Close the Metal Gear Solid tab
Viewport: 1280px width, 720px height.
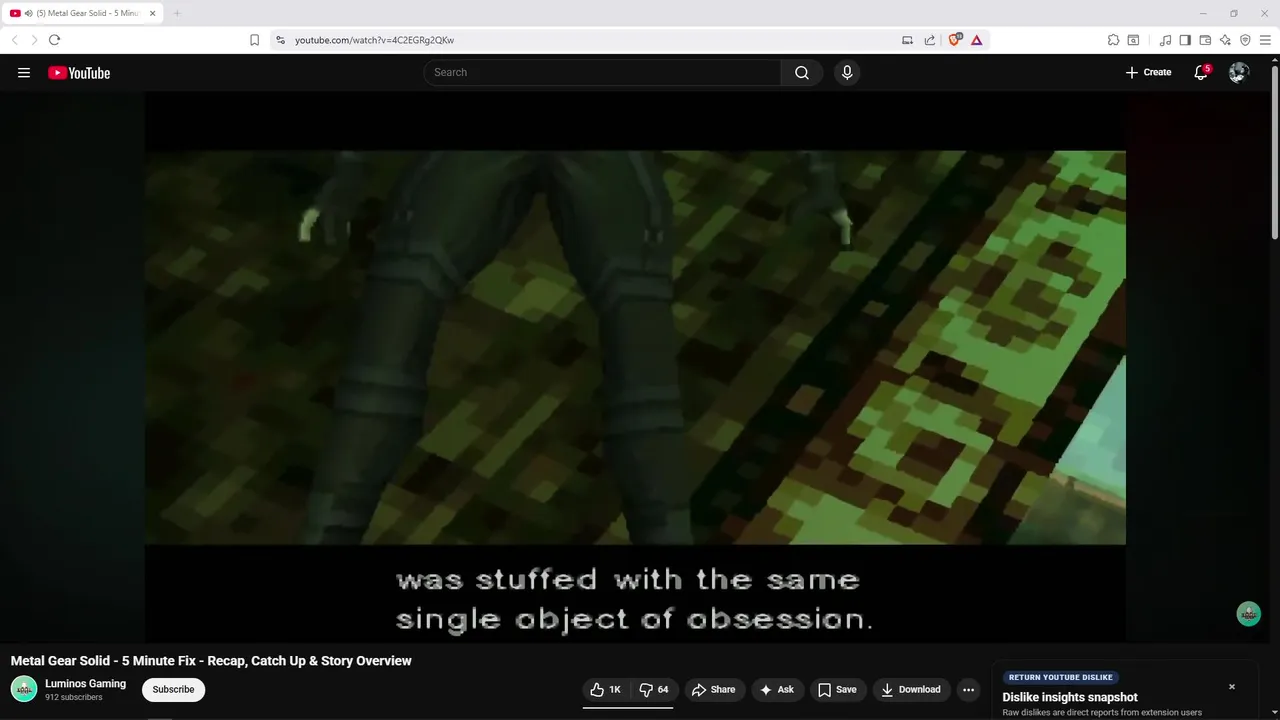[152, 13]
